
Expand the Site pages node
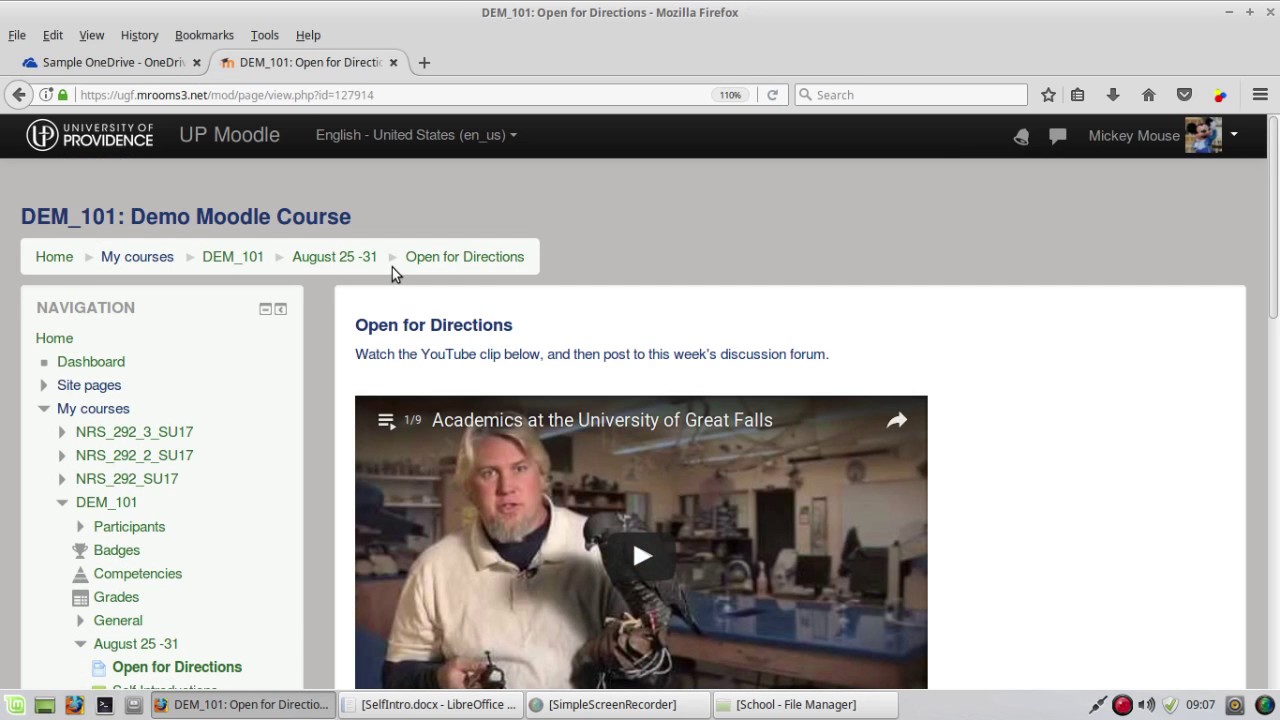[x=44, y=385]
